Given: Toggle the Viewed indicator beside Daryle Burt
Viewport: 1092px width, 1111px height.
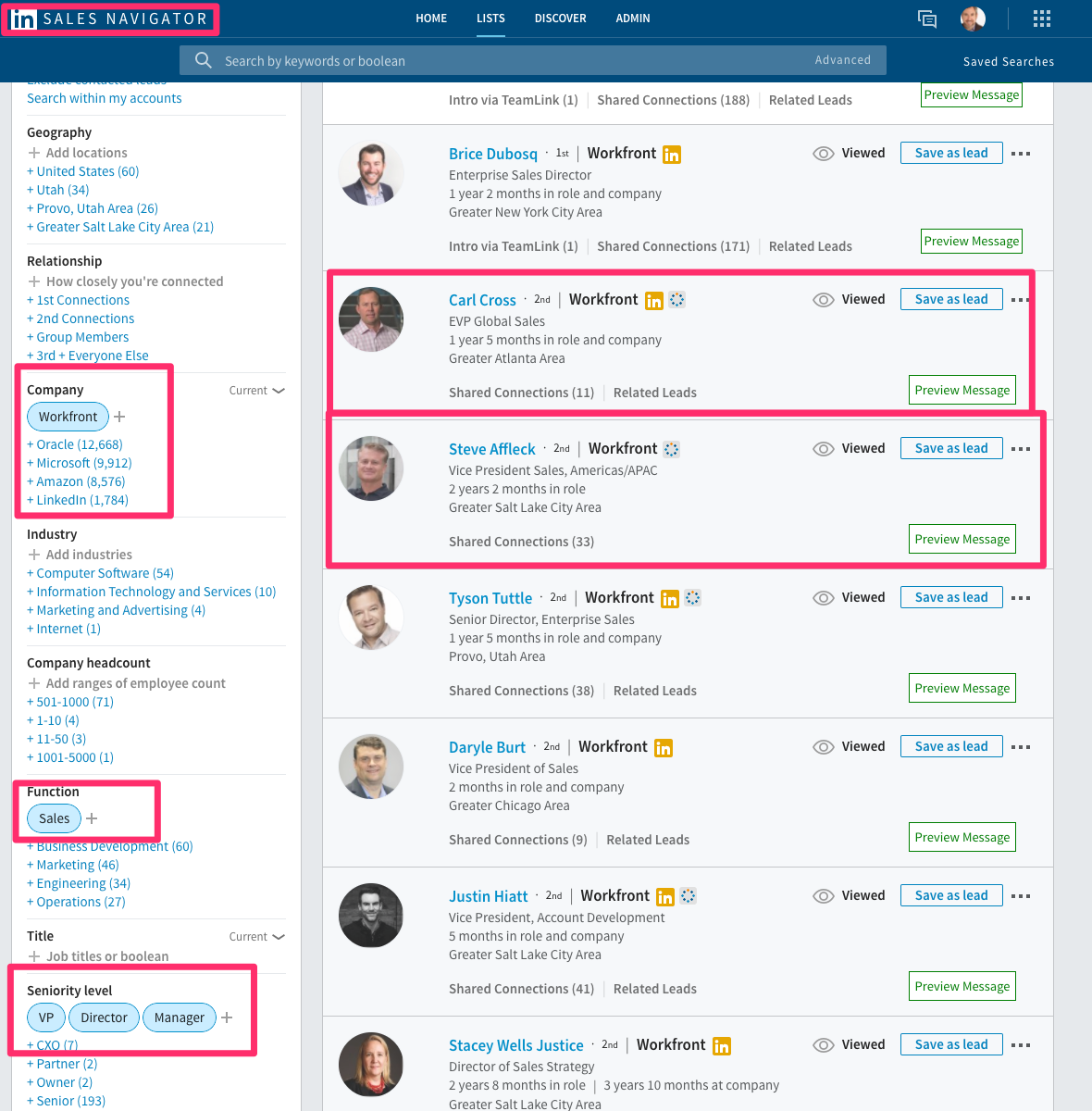Looking at the screenshot, I should (823, 746).
